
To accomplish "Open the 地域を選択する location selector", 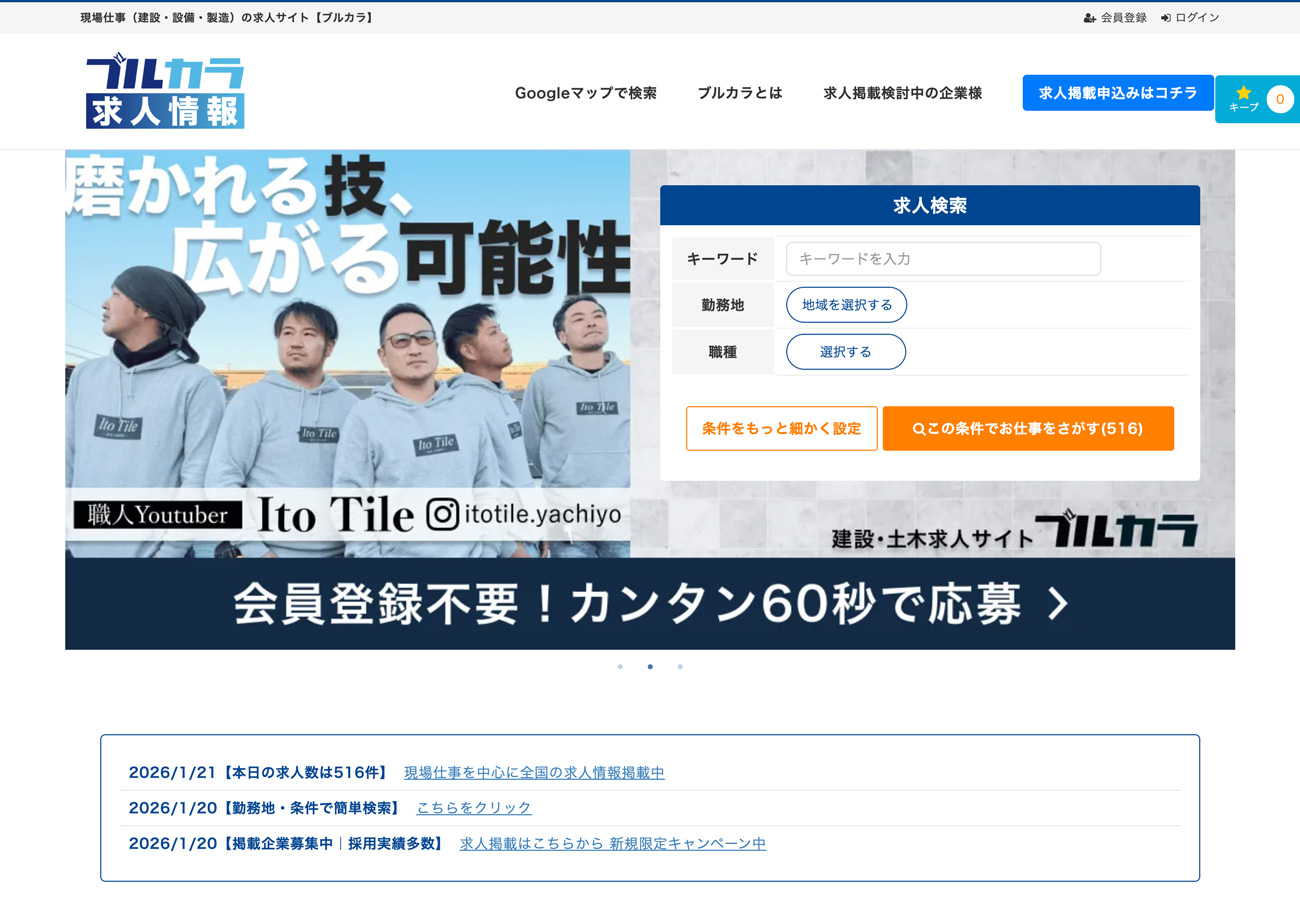I will [846, 305].
